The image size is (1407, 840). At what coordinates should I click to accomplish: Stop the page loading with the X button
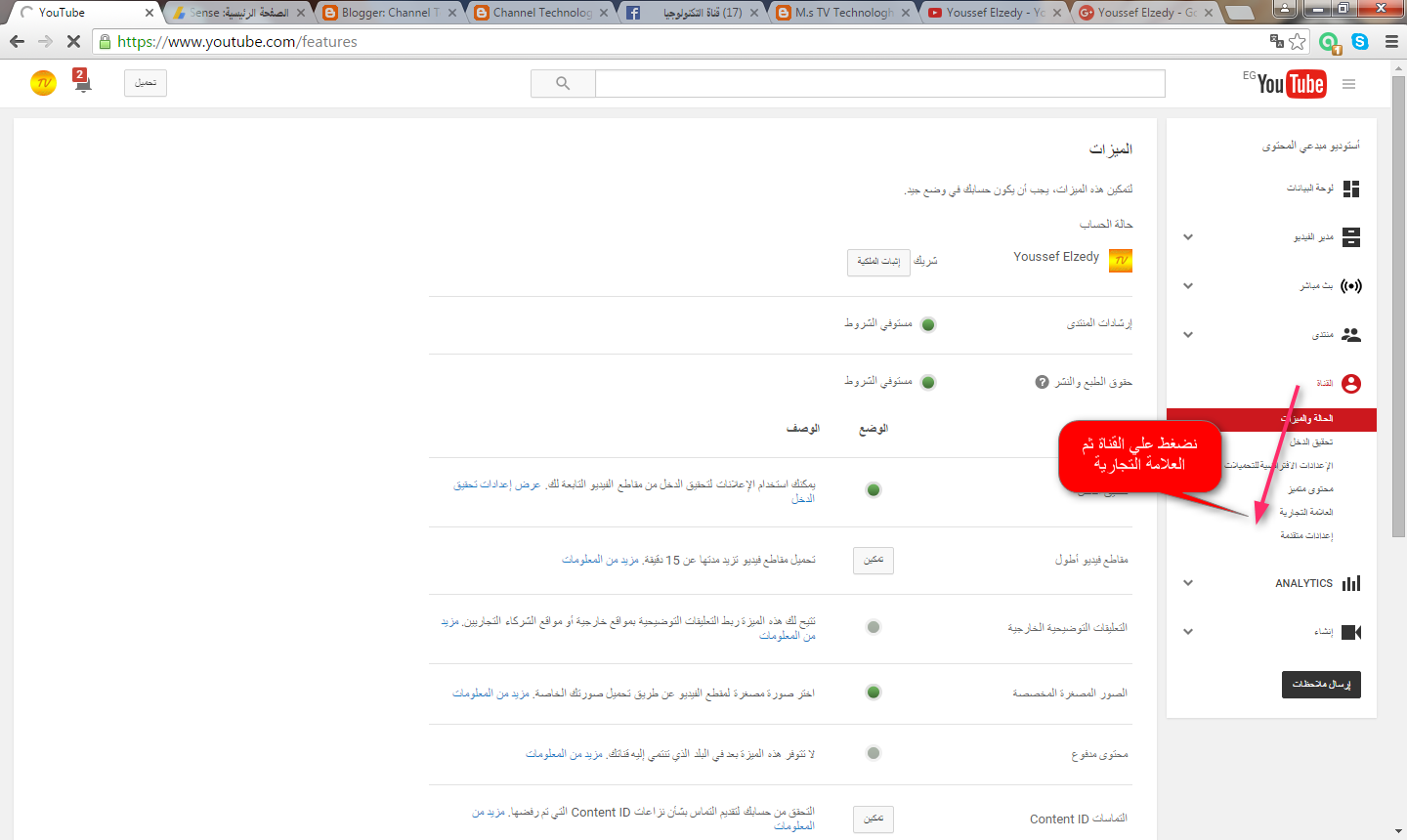tap(74, 42)
